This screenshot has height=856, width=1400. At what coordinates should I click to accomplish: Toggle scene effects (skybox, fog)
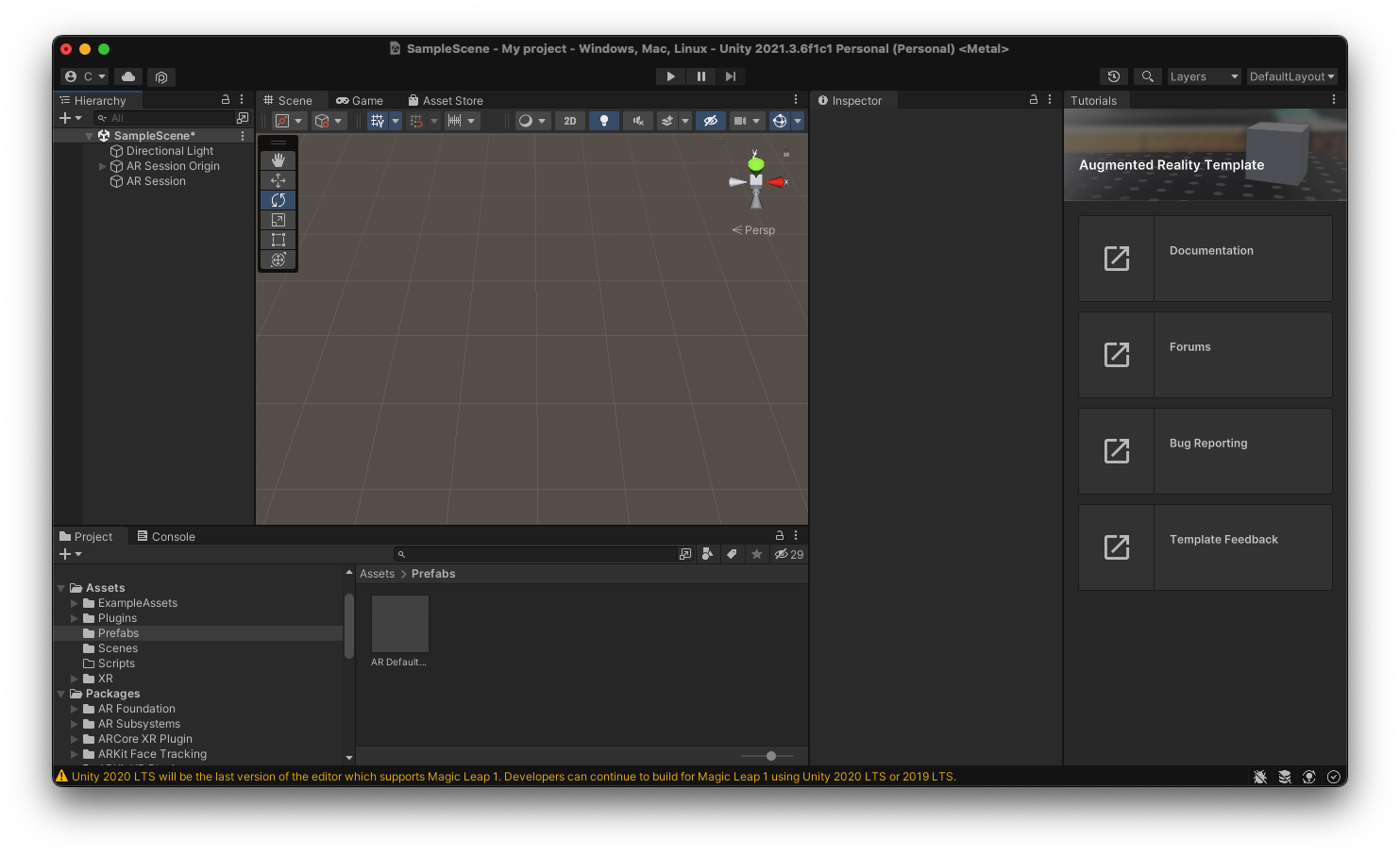[667, 121]
